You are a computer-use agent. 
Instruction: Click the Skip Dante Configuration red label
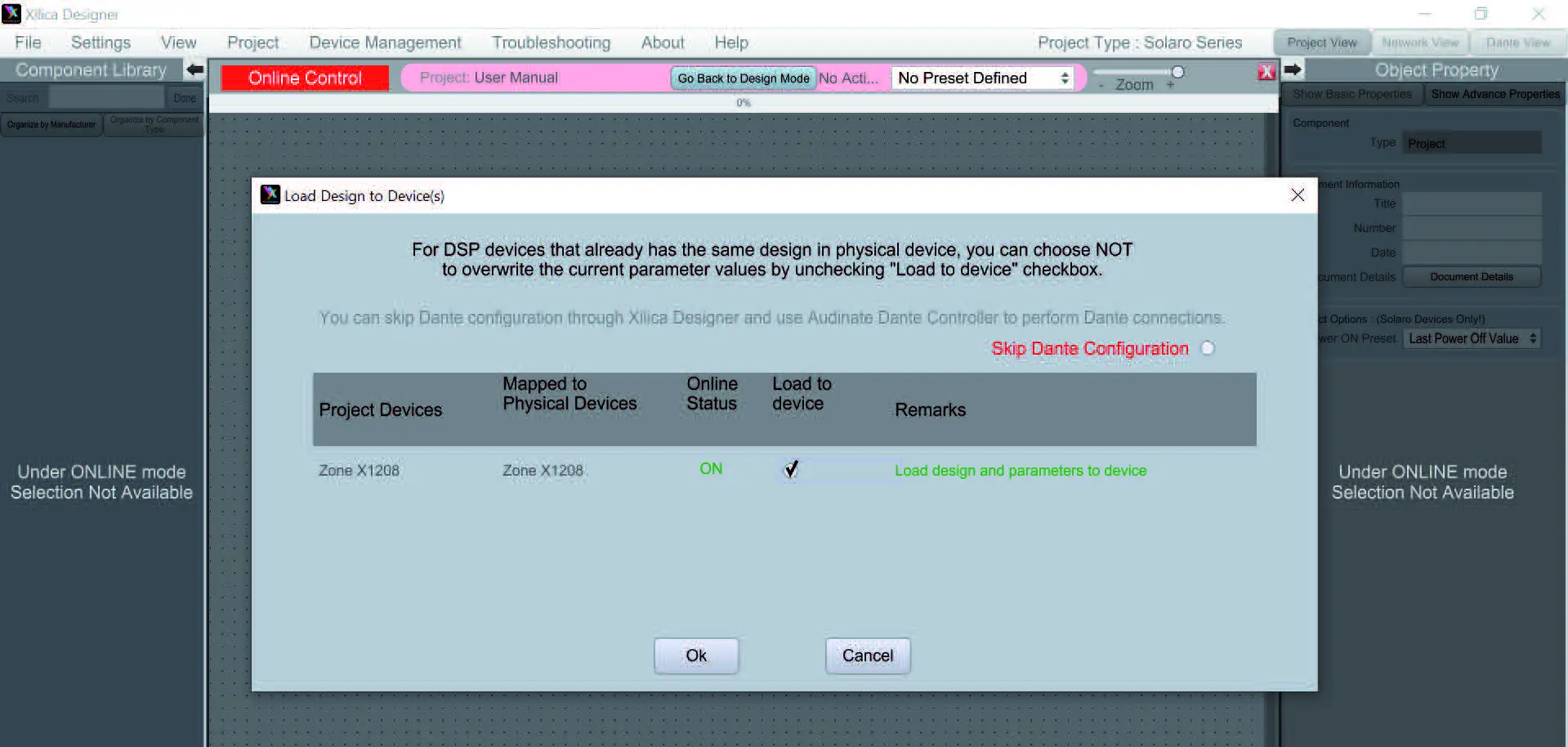1090,349
